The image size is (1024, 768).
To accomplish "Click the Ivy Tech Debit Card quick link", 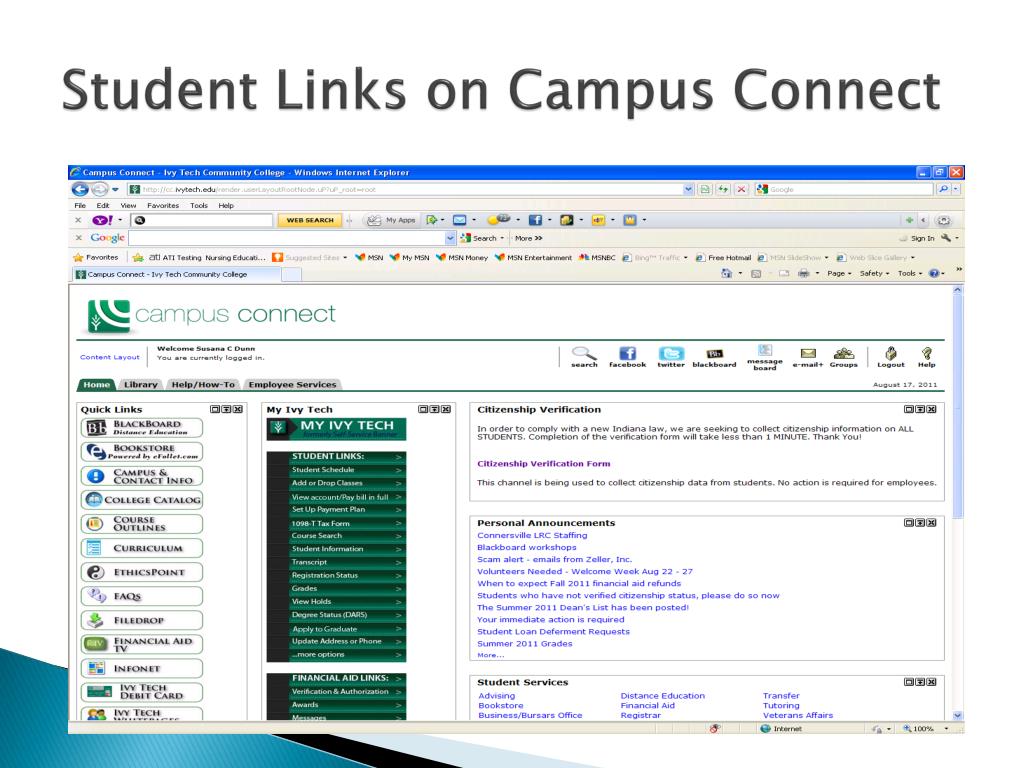I will tap(142, 692).
